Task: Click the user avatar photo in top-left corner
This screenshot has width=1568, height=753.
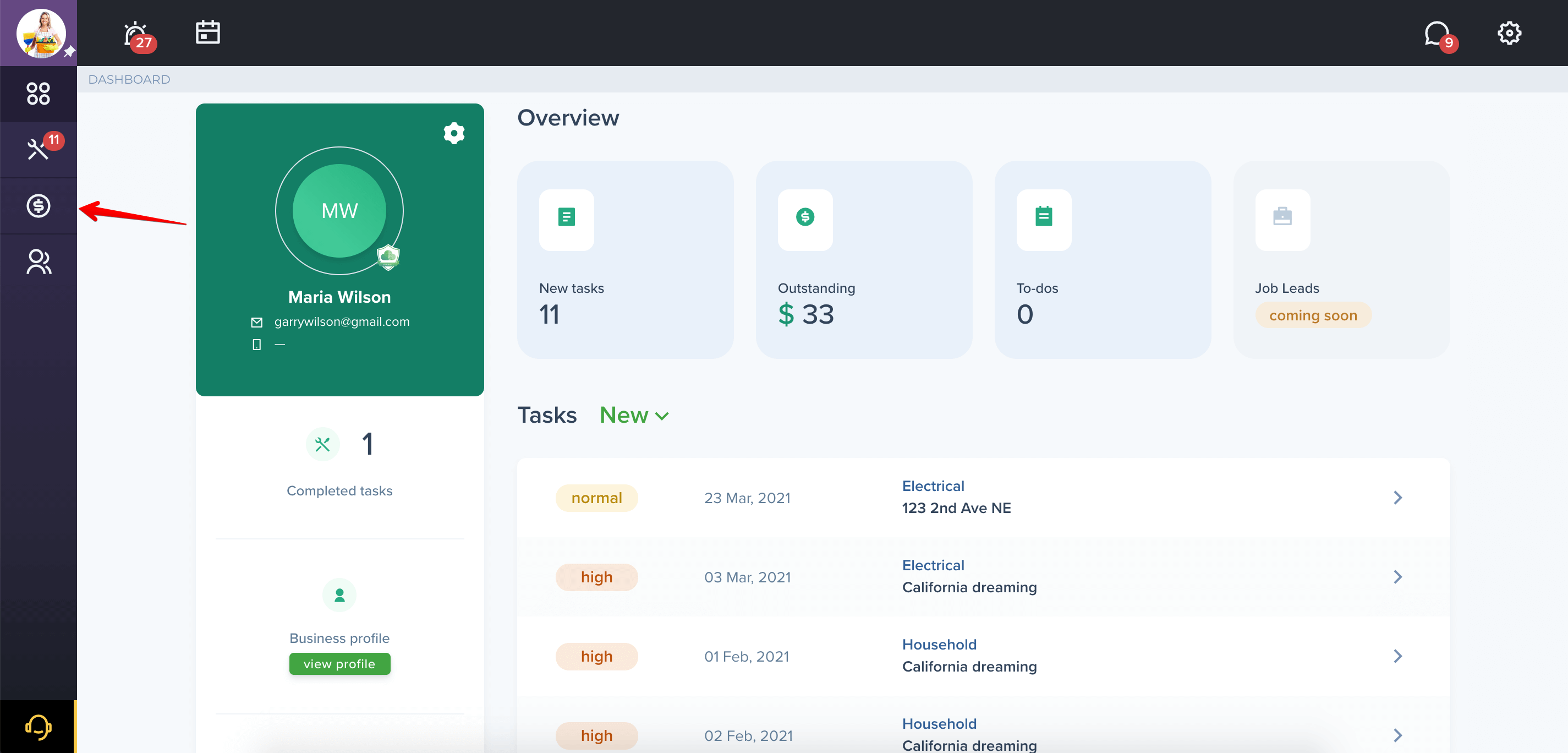Action: (41, 33)
